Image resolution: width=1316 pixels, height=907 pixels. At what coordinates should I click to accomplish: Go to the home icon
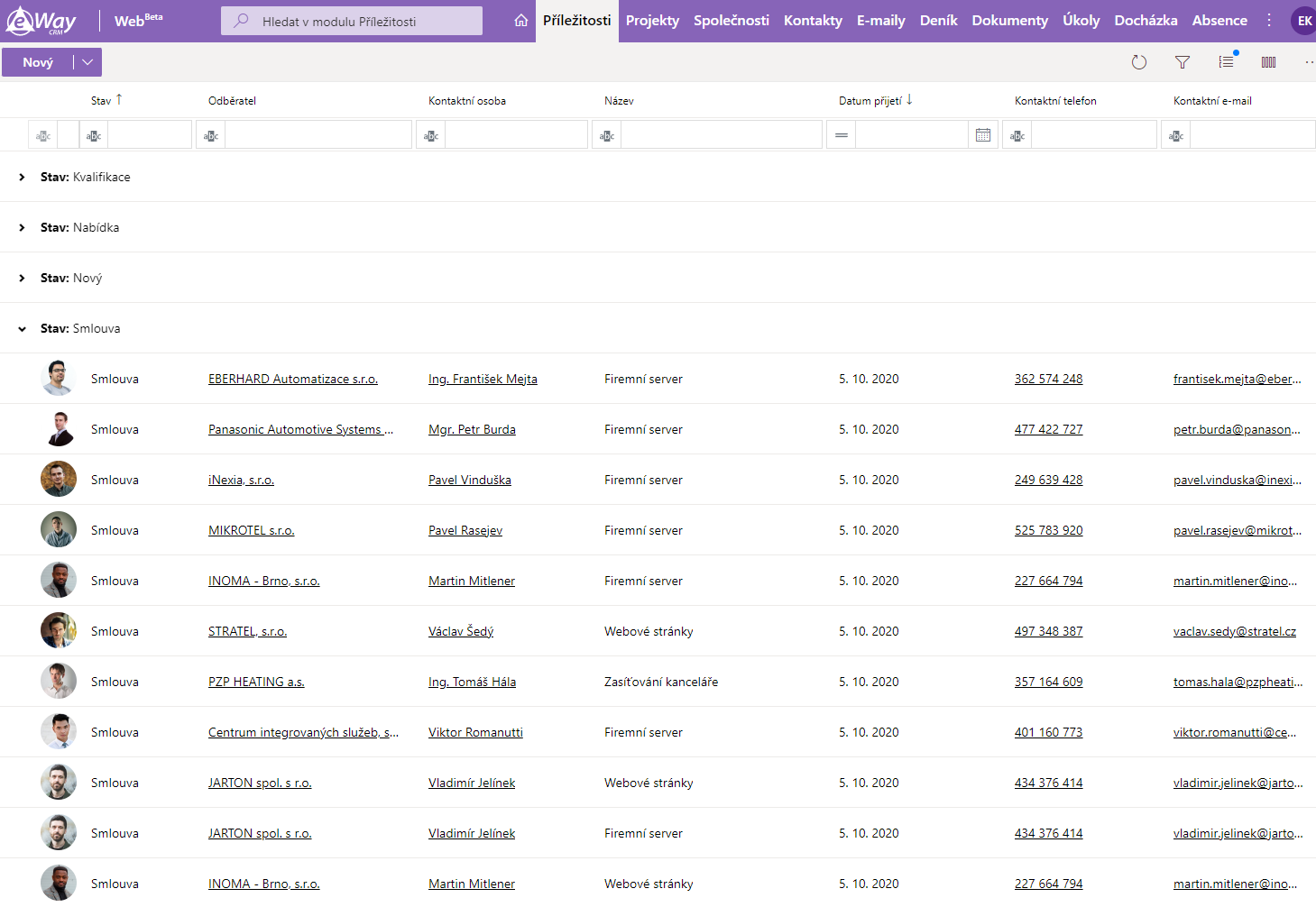coord(521,21)
